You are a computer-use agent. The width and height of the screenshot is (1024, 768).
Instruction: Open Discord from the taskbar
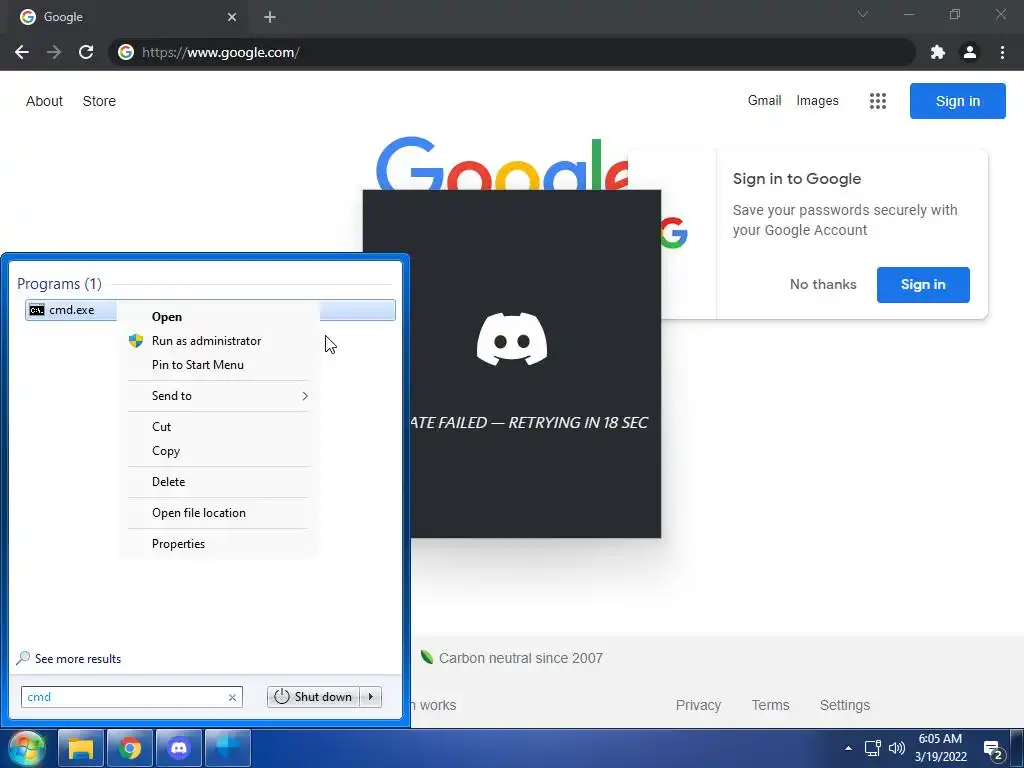point(178,748)
